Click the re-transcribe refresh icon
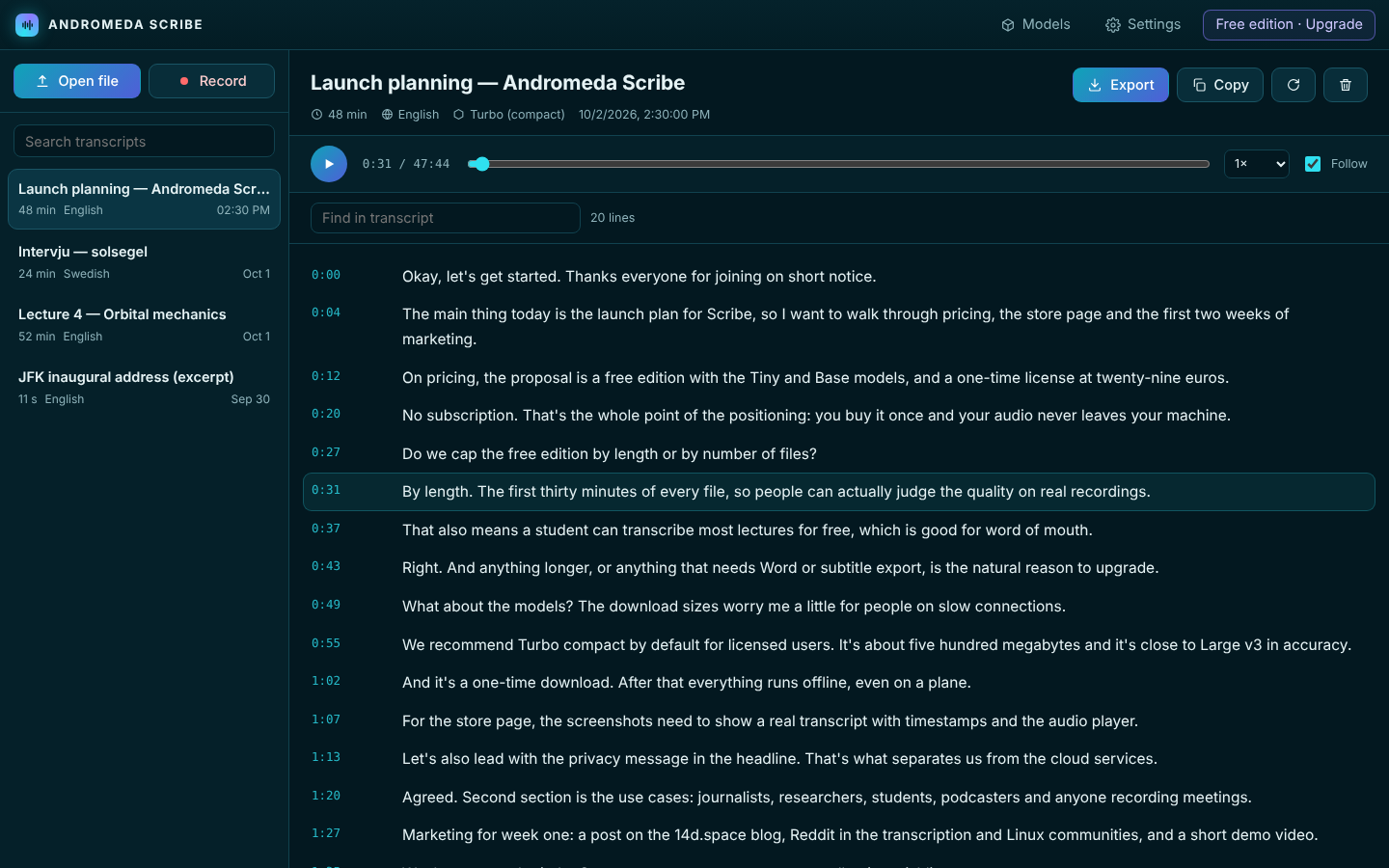Viewport: 1389px width, 868px height. coord(1294,85)
